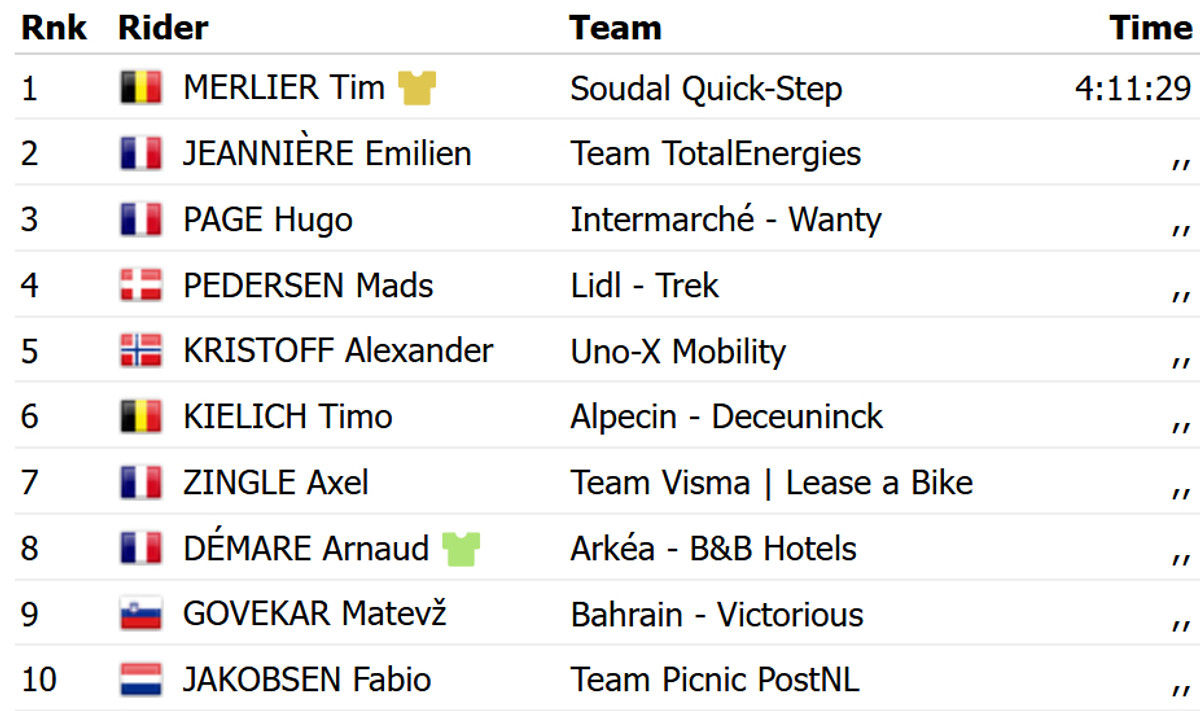Click the Belgian flag next to KIELICH Timo
This screenshot has width=1200, height=711.
tap(141, 417)
